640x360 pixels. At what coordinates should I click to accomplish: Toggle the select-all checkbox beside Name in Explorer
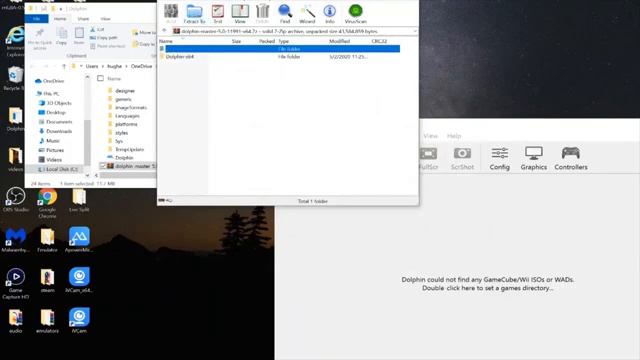(x=100, y=78)
